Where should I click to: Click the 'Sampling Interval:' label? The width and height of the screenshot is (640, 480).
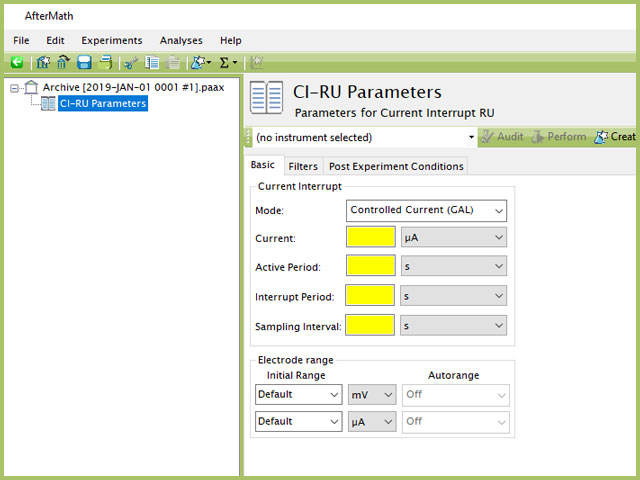coord(298,327)
